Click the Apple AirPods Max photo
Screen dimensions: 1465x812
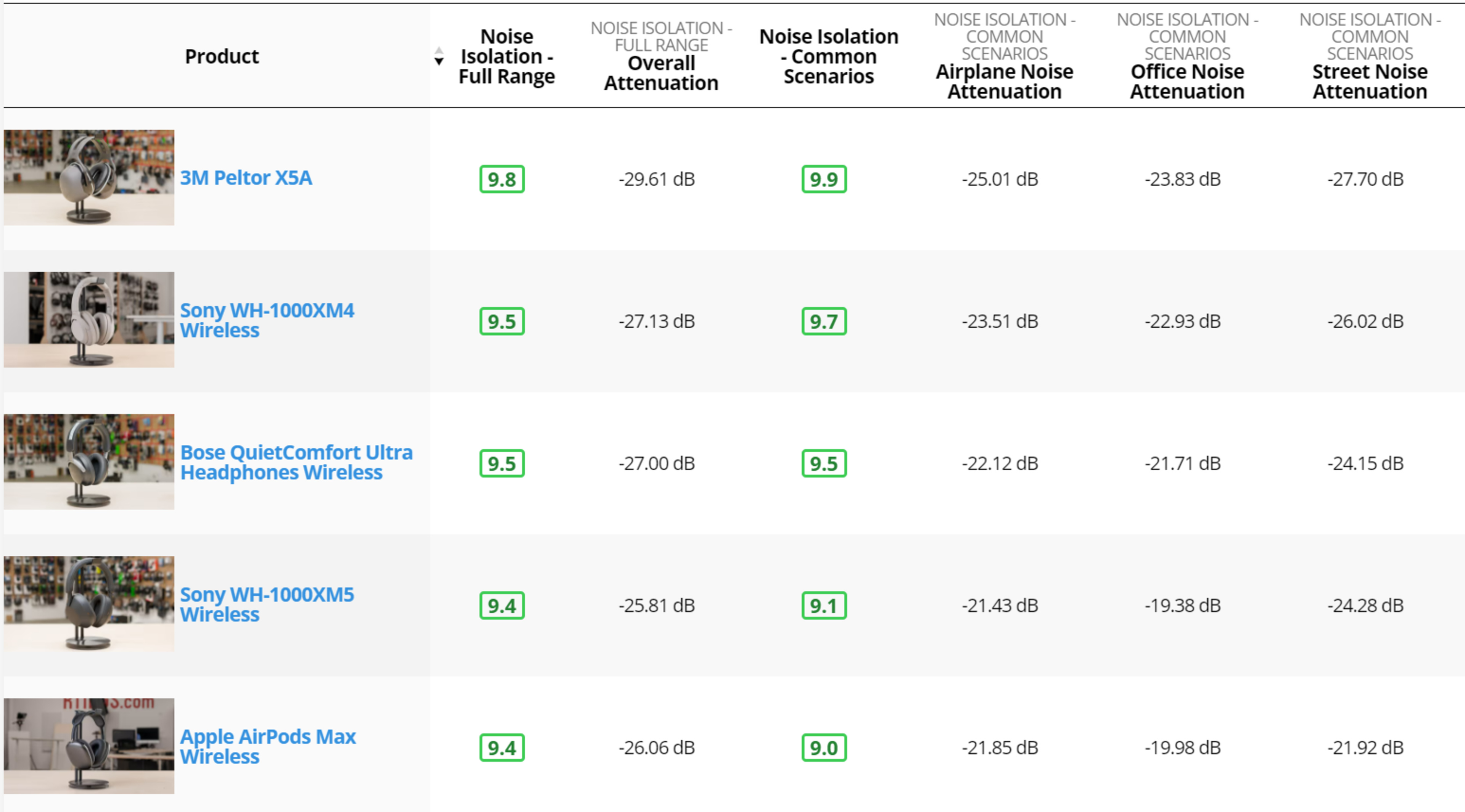click(x=89, y=746)
